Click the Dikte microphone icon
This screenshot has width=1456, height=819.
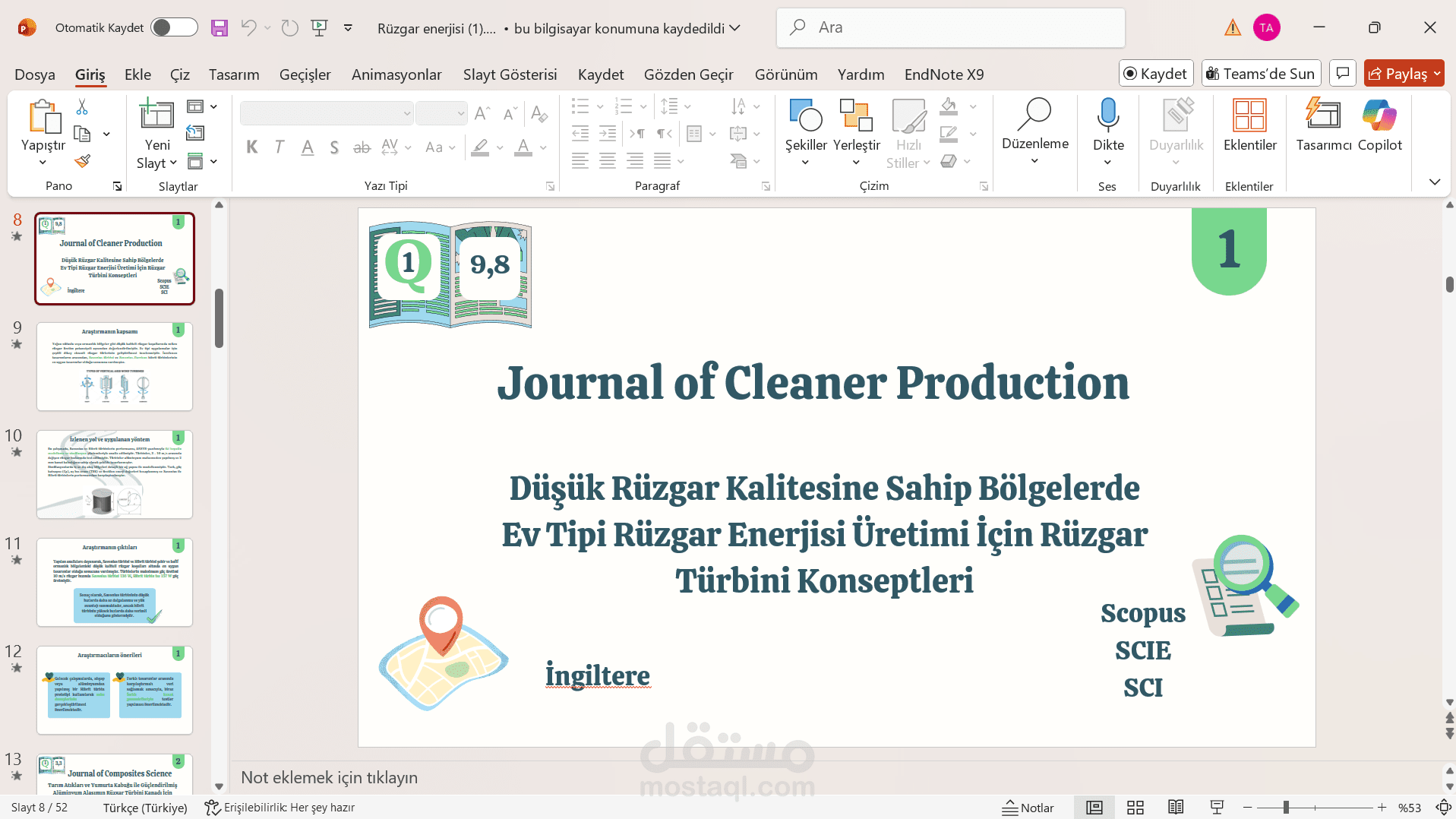[1108, 115]
